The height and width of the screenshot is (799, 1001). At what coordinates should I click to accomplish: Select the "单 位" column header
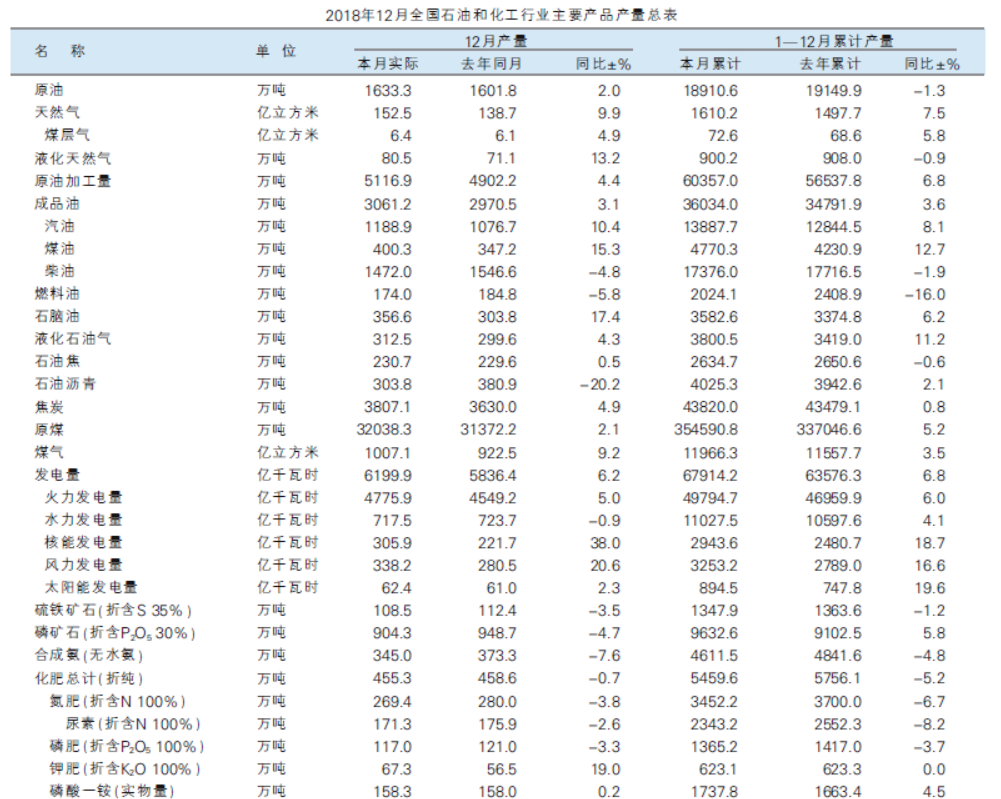pyautogui.click(x=276, y=52)
